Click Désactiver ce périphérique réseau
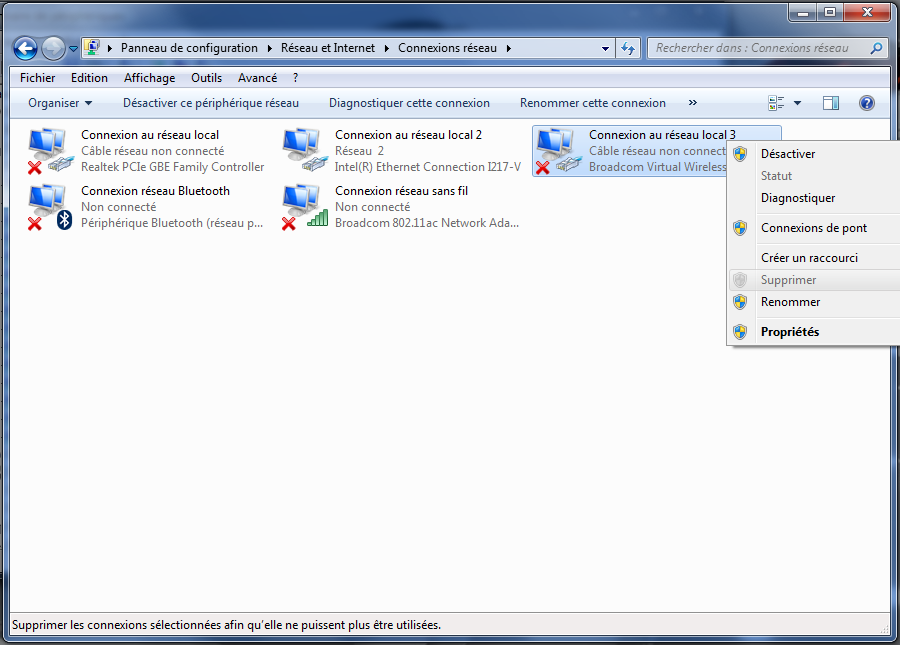Image resolution: width=900 pixels, height=645 pixels. coord(211,103)
